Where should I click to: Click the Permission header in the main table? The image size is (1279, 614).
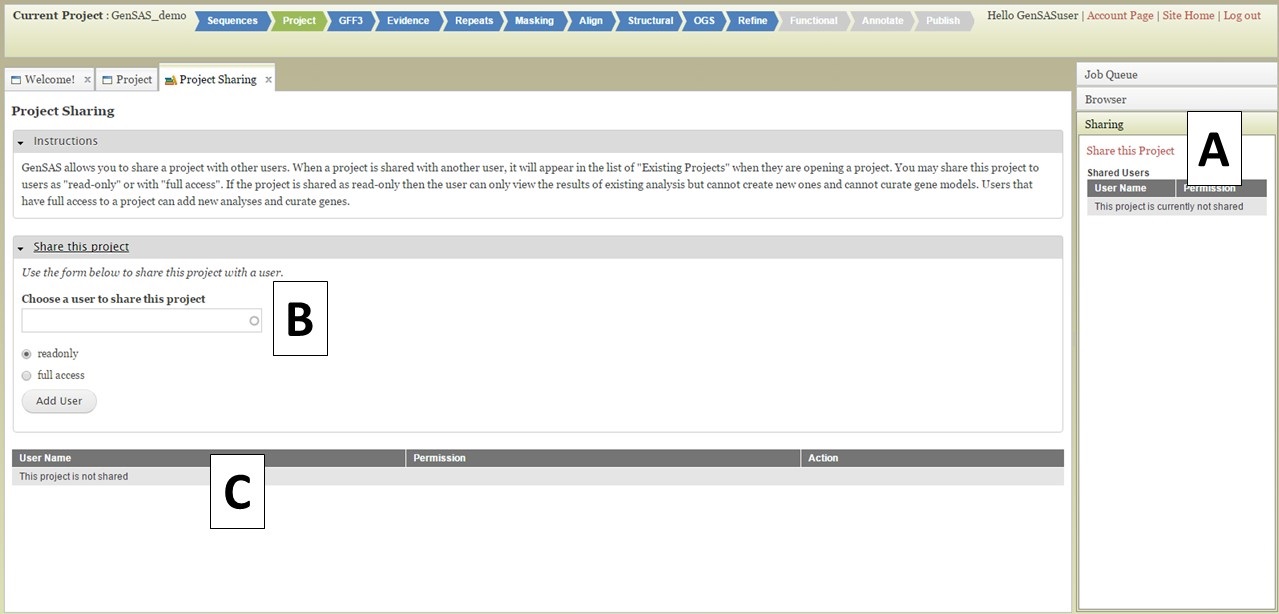pos(603,458)
